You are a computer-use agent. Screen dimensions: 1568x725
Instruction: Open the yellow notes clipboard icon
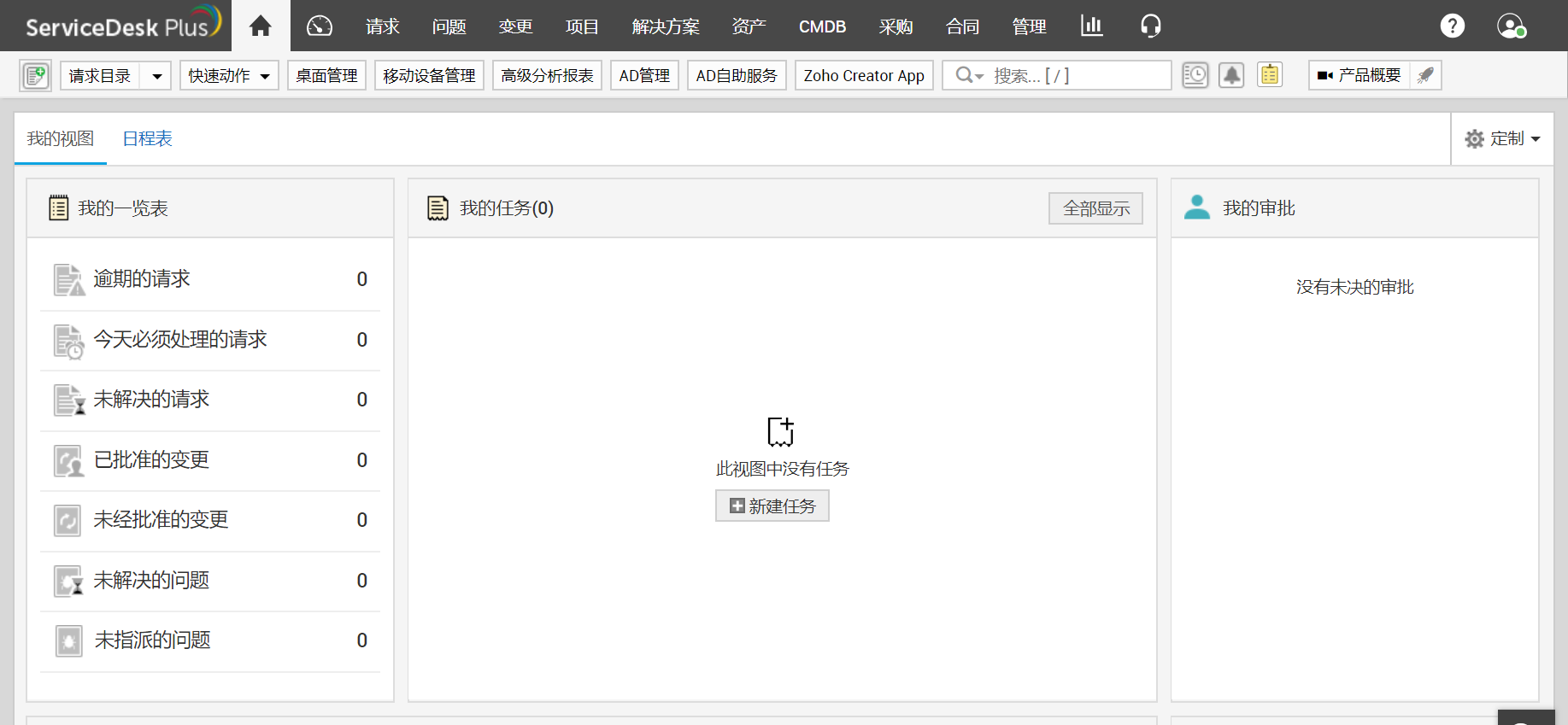point(1270,75)
